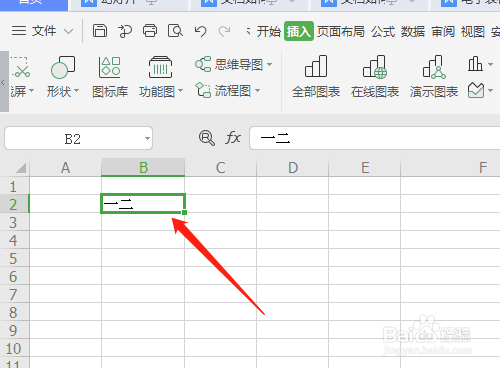Switch to the 数据 ribbon tab
The image size is (500, 368).
[x=413, y=32]
